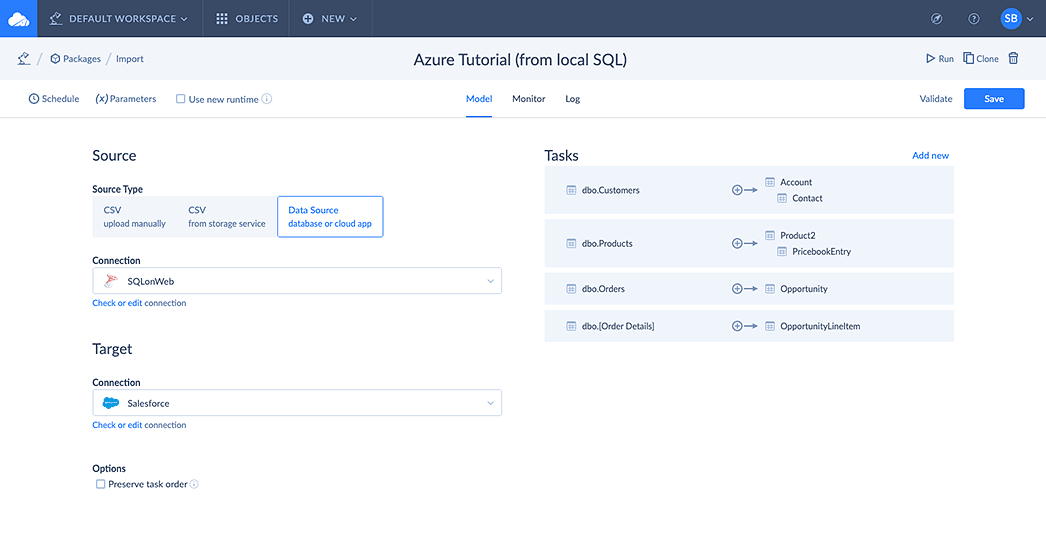Run the package
This screenshot has height=552, width=1046.
pos(940,59)
